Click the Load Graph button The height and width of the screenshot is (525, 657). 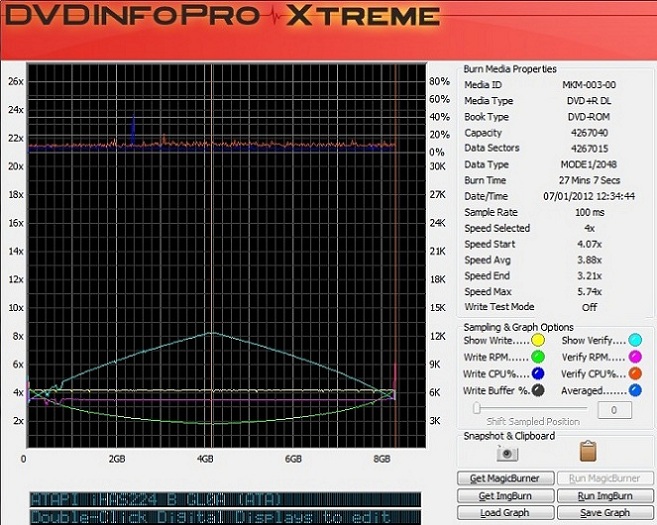[506, 513]
